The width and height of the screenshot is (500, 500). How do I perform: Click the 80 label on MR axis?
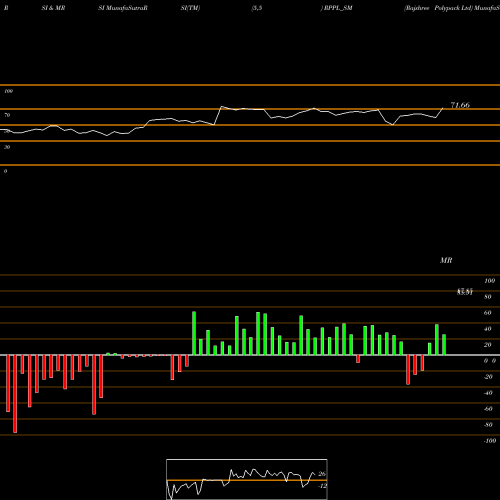tap(488, 297)
